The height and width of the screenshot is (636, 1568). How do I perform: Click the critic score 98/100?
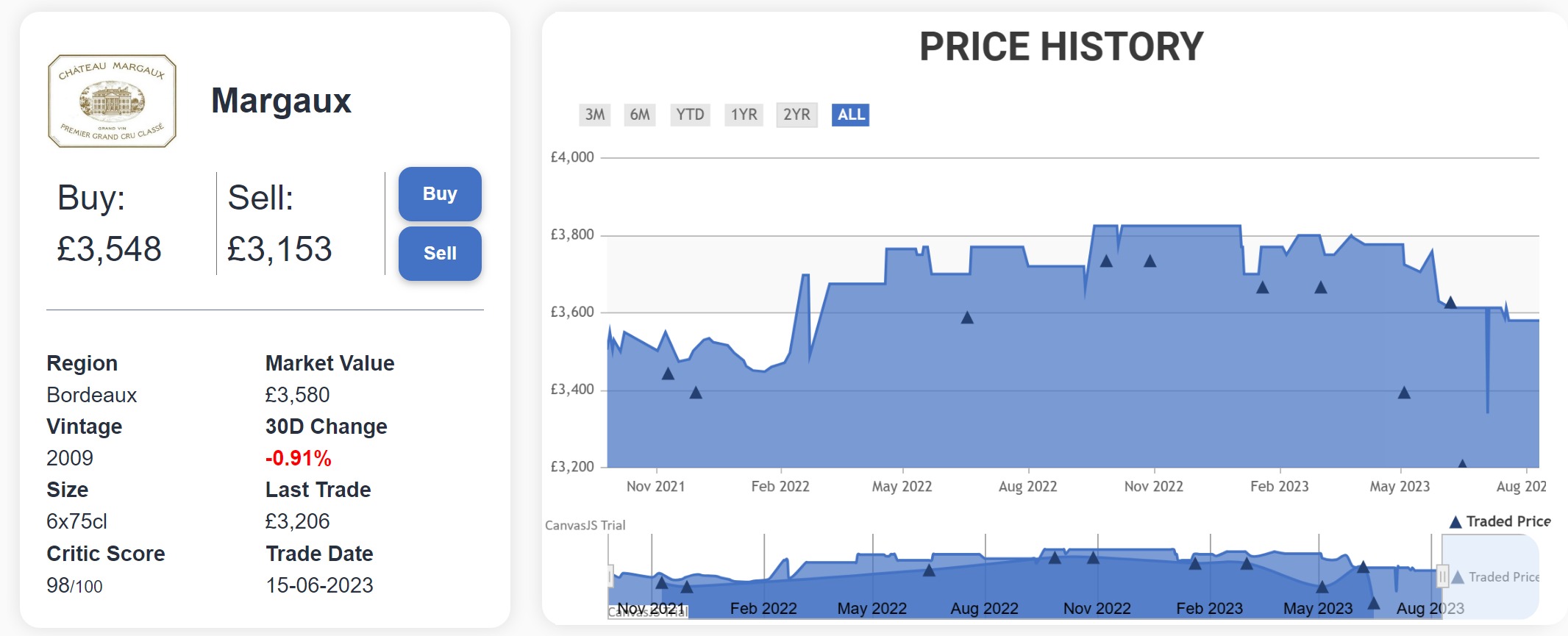pyautogui.click(x=74, y=585)
